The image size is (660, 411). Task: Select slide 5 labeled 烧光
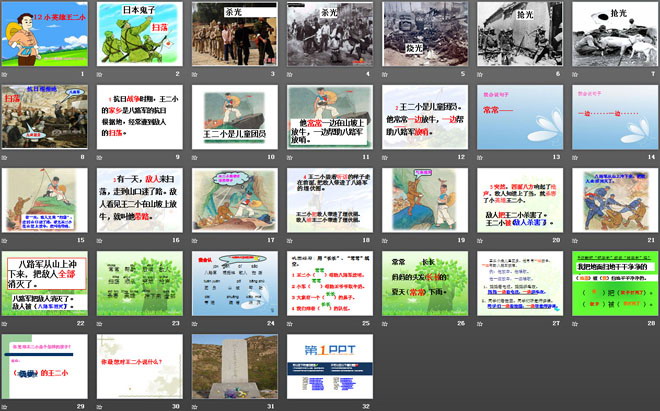point(425,34)
